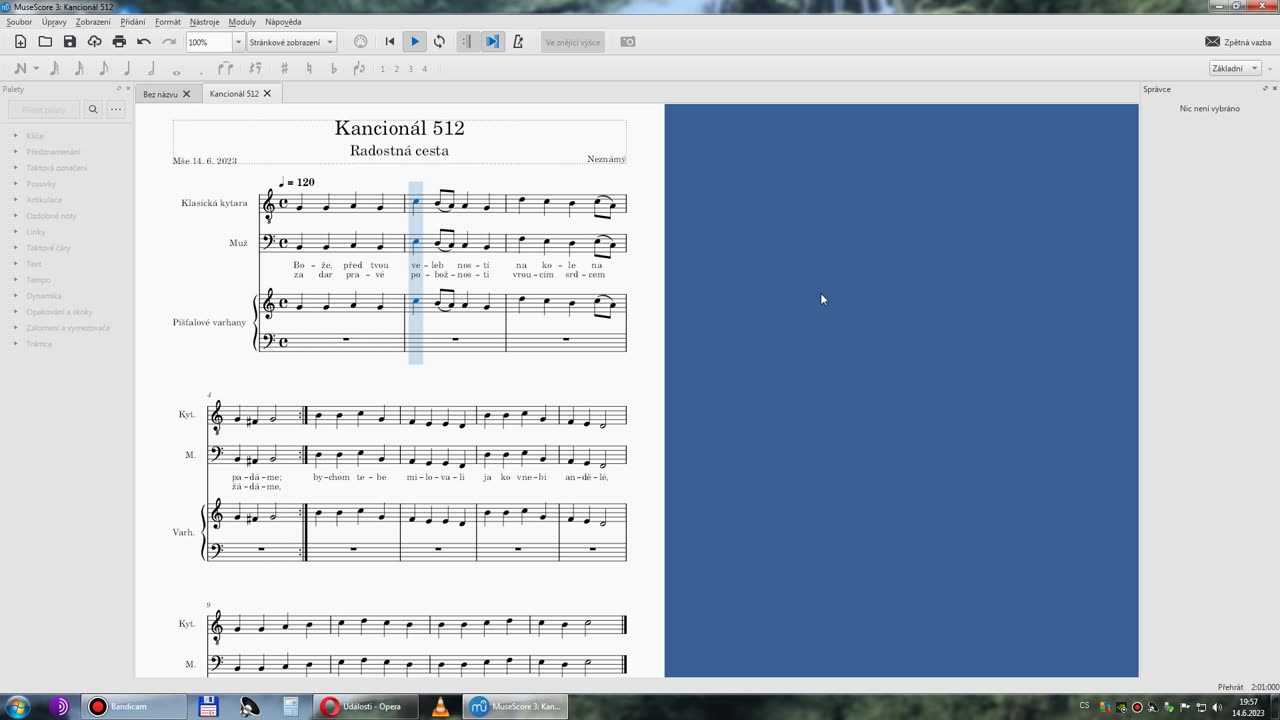Select voice 2
This screenshot has width=1280, height=720.
[x=396, y=69]
